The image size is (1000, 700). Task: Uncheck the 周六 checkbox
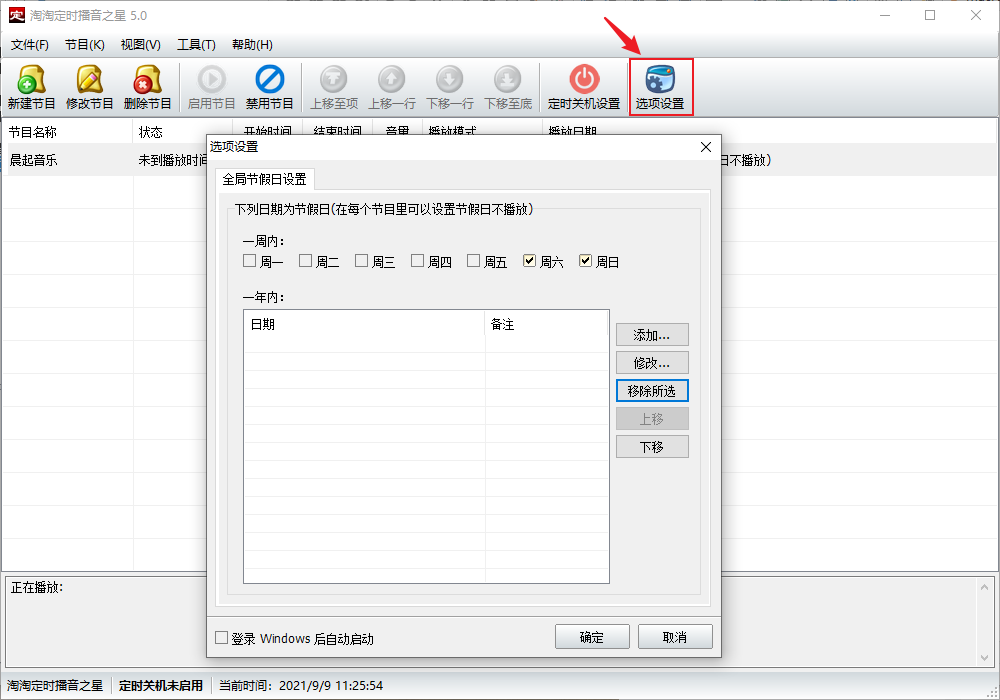click(x=529, y=261)
